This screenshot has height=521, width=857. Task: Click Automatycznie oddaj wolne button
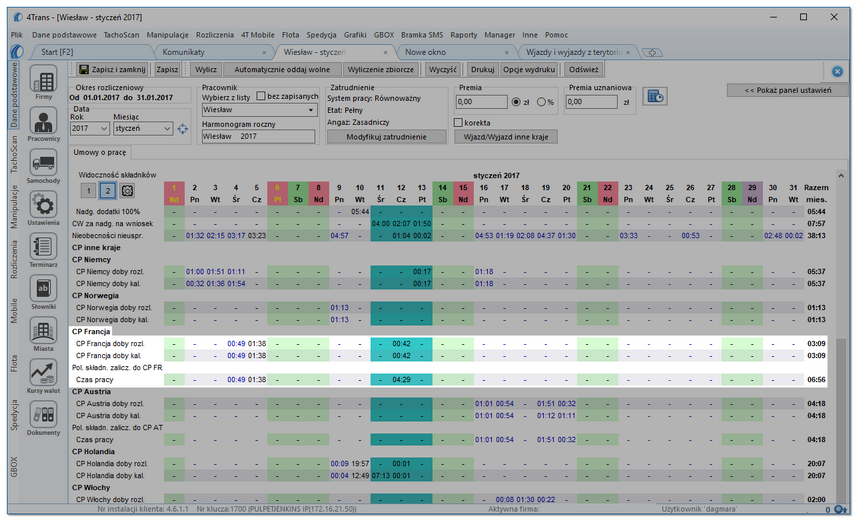point(282,70)
